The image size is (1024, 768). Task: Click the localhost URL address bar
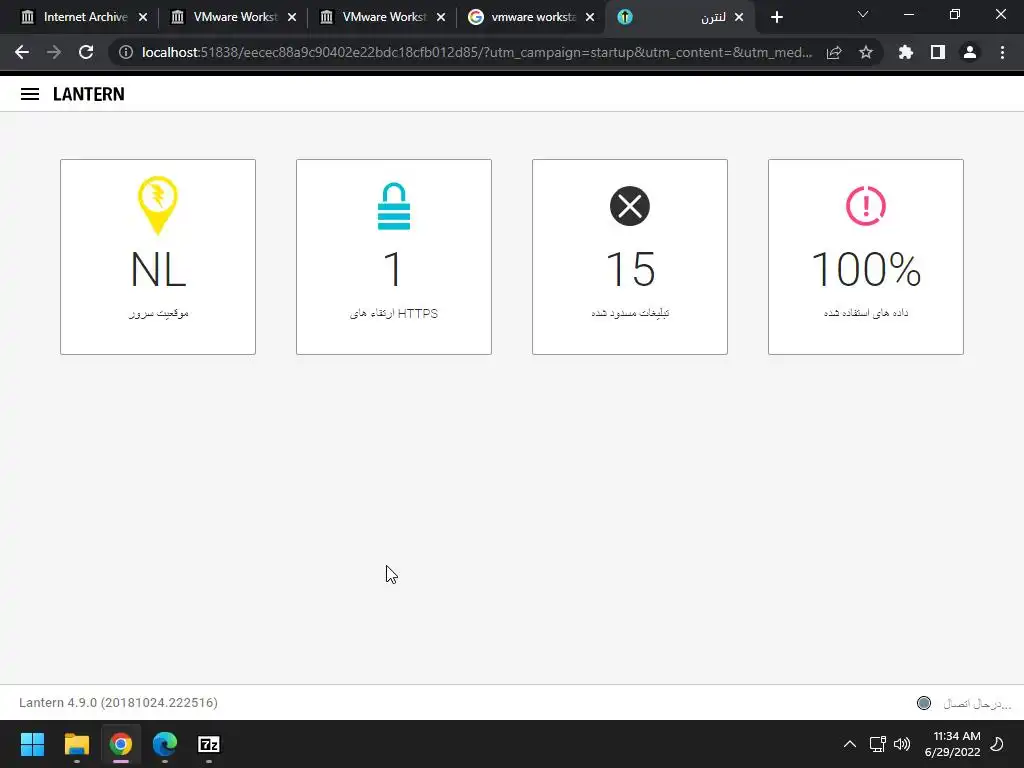(477, 52)
